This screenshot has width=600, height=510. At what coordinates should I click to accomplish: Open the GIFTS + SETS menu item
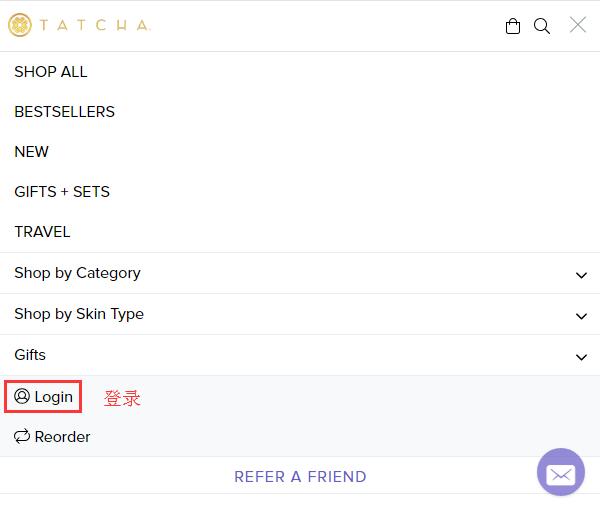coord(62,192)
